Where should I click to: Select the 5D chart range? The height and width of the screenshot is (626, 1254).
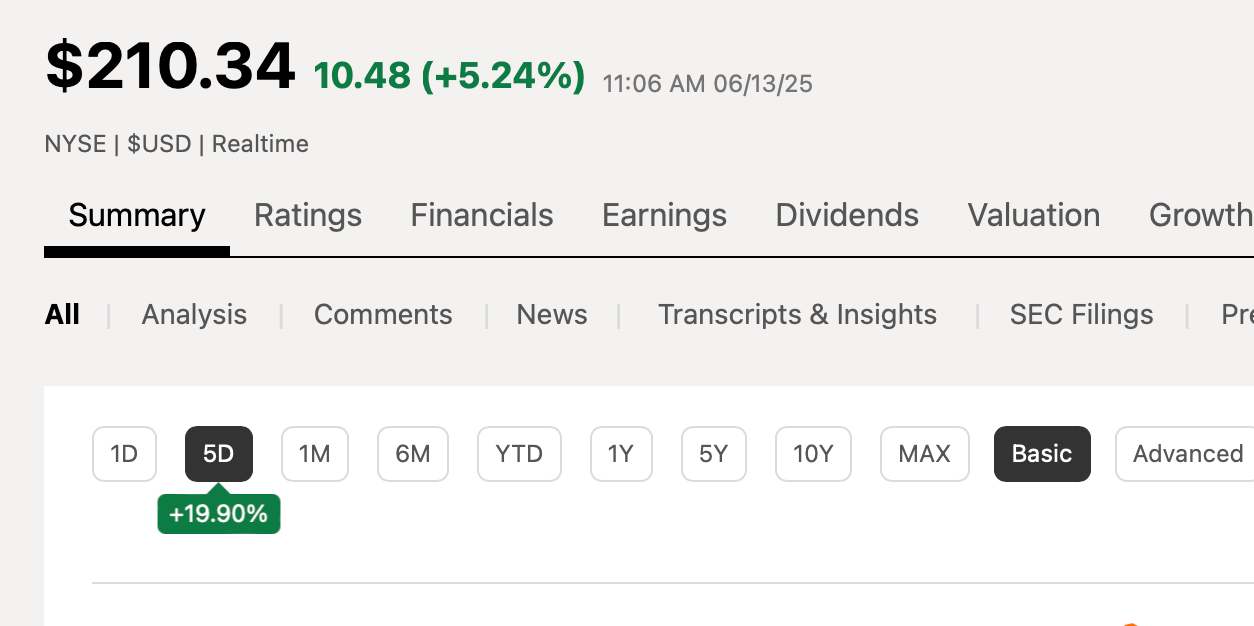[x=219, y=454]
